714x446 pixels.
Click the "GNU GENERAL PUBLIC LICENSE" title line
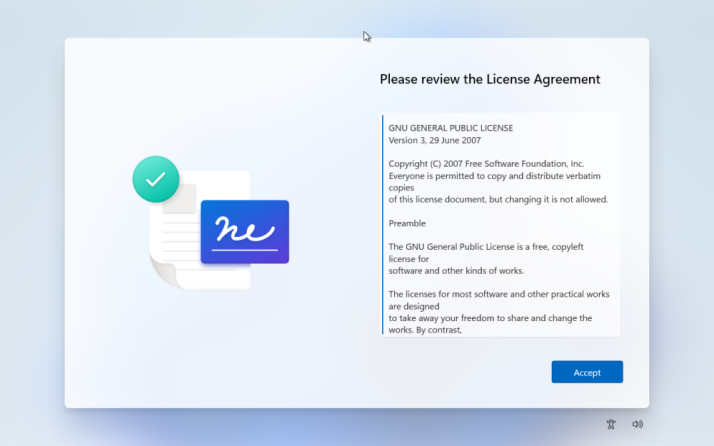tap(450, 128)
